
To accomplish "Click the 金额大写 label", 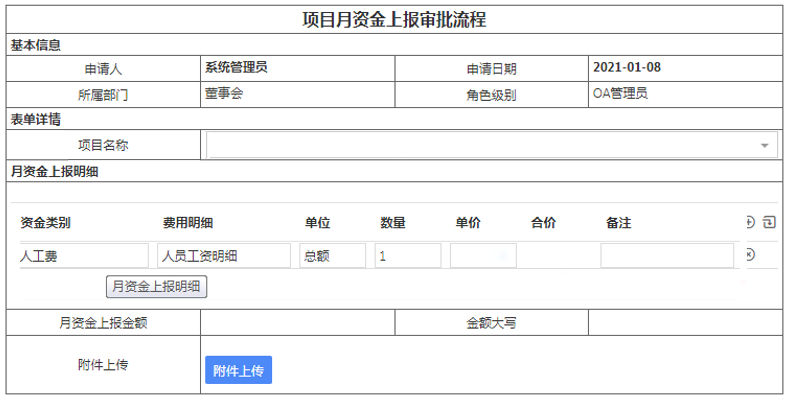I will coord(491,323).
